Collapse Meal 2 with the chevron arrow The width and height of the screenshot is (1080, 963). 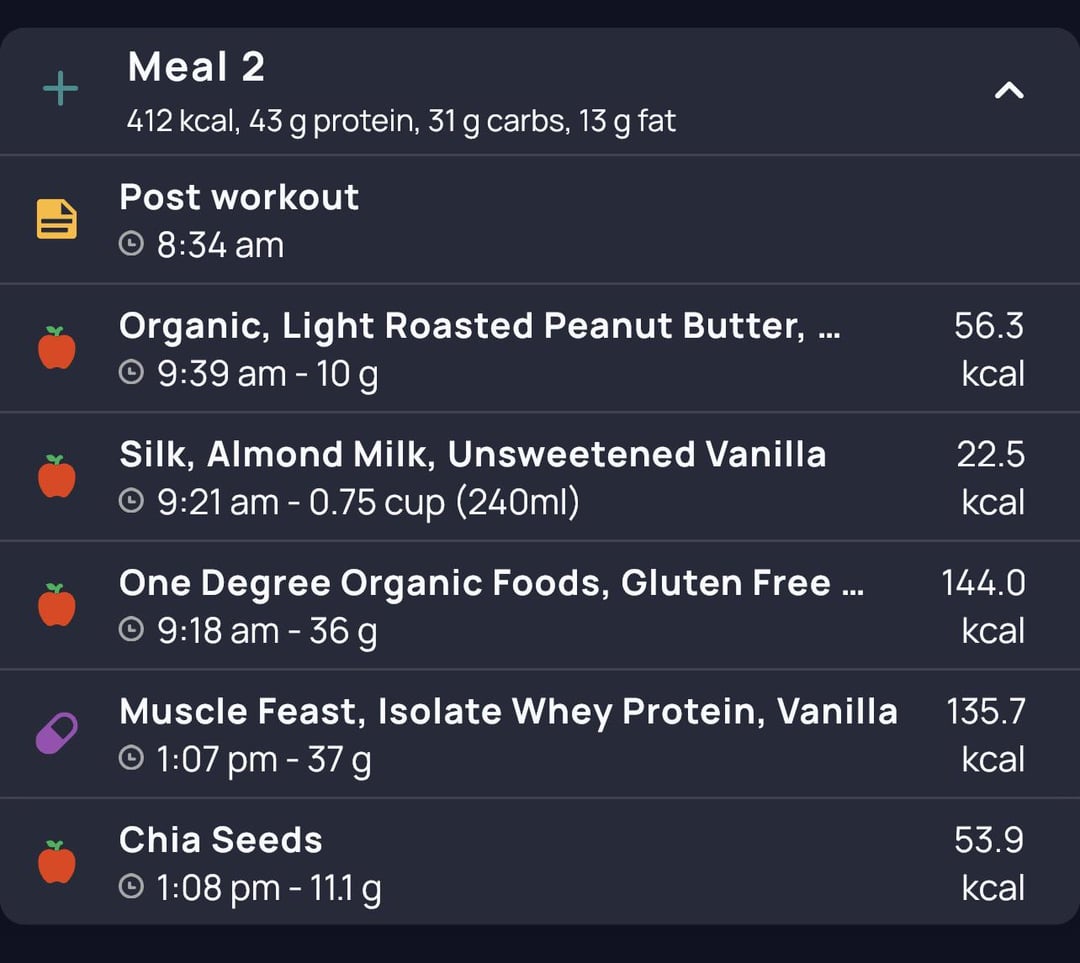(1009, 90)
